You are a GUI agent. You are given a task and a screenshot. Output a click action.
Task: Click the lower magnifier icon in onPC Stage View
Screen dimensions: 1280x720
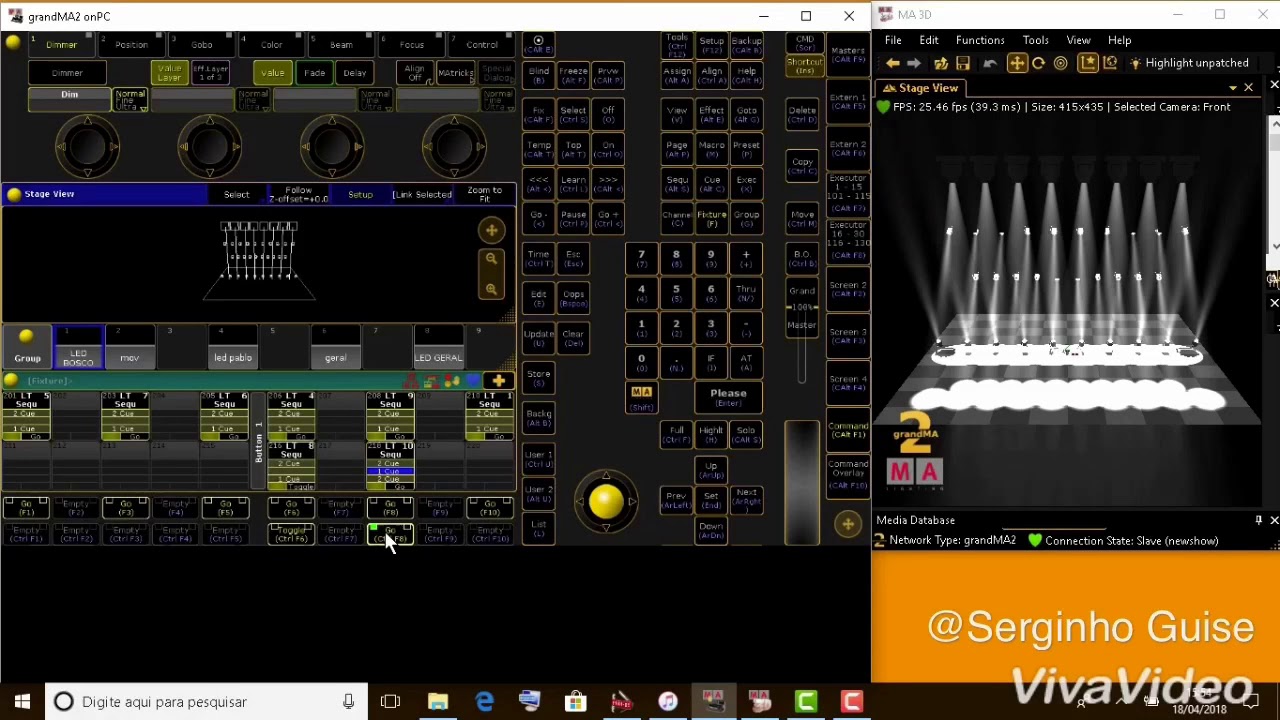[x=491, y=289]
